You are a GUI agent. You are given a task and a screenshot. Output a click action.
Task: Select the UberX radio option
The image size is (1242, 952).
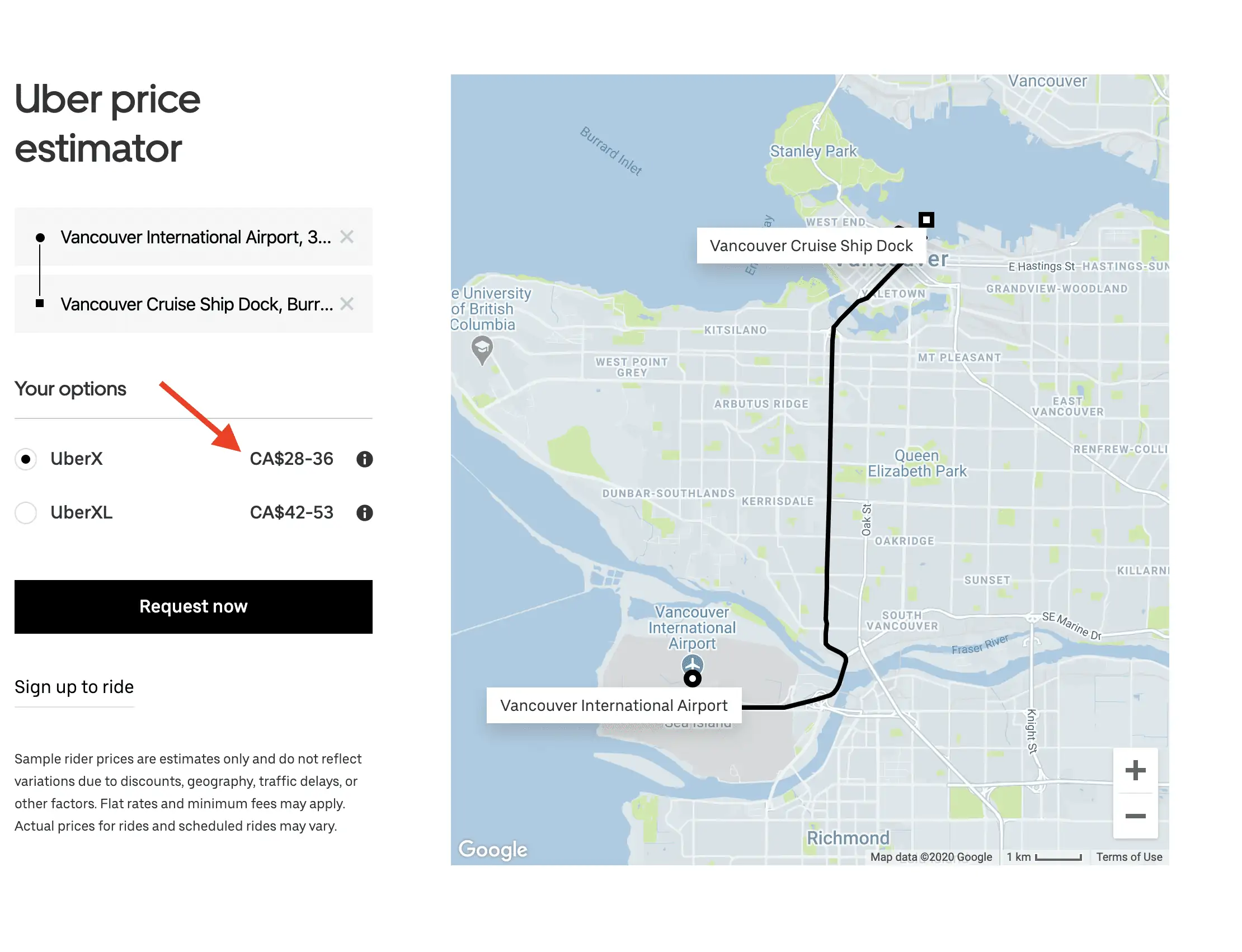coord(26,459)
